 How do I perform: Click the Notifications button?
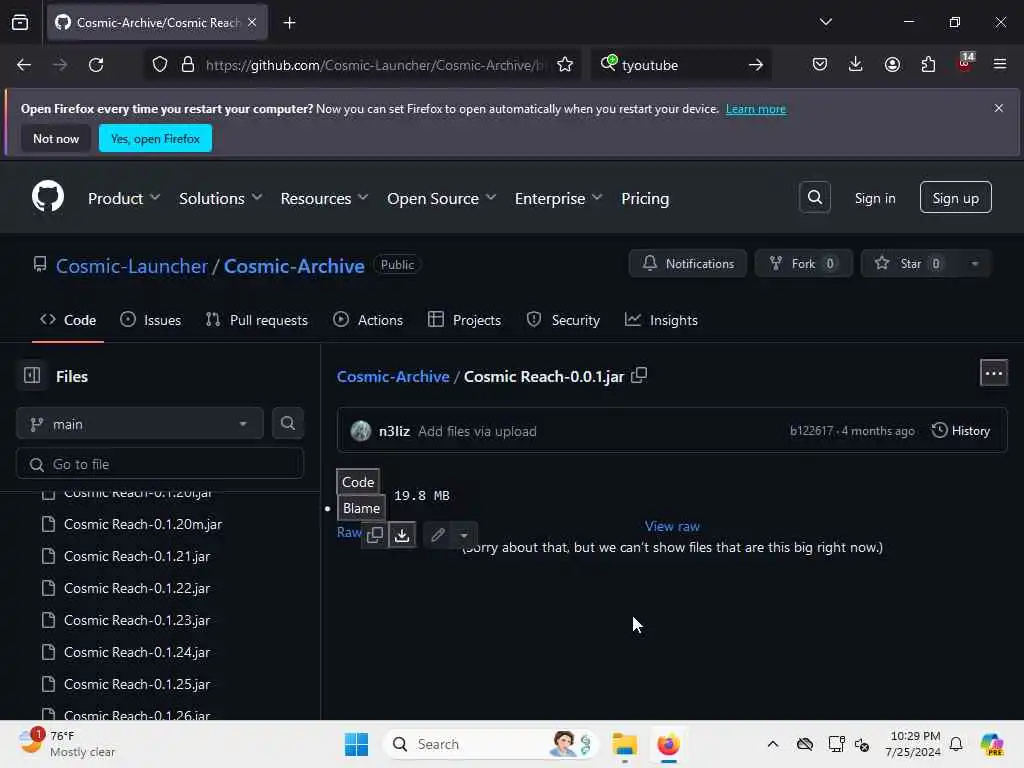[x=688, y=263]
